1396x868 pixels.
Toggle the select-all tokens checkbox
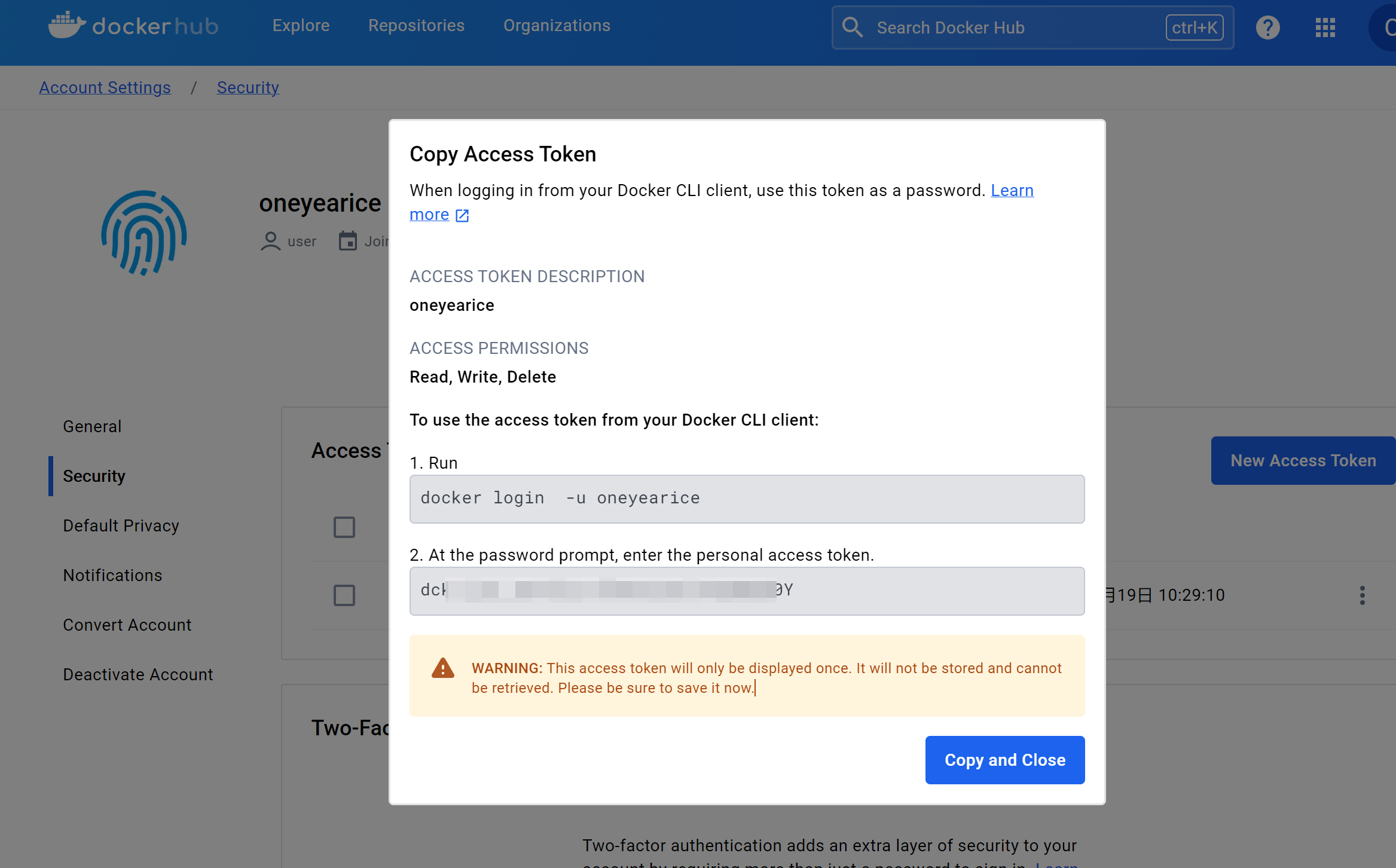point(344,527)
